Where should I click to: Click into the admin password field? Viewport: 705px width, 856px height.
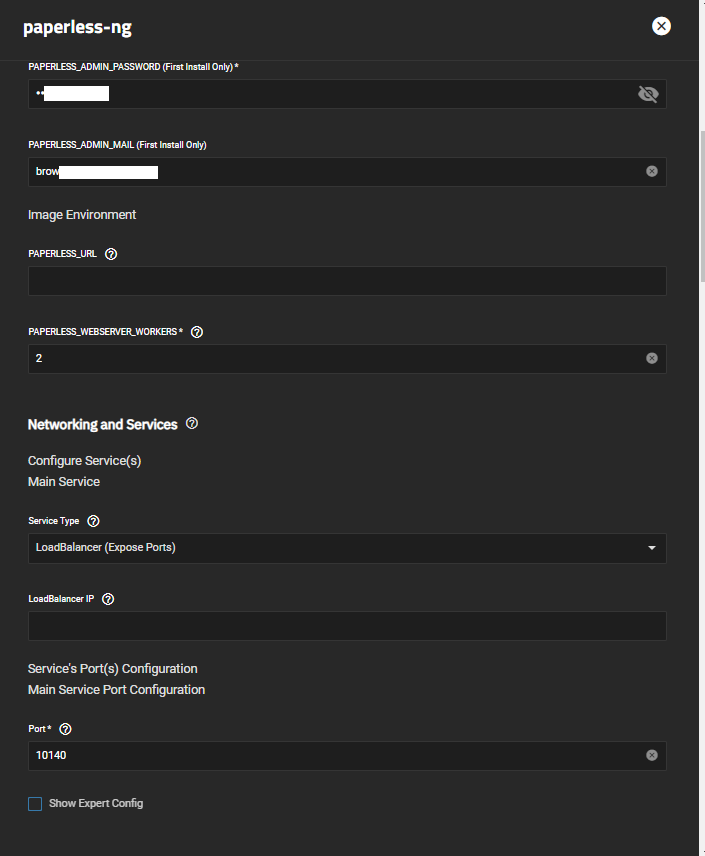pyautogui.click(x=331, y=94)
